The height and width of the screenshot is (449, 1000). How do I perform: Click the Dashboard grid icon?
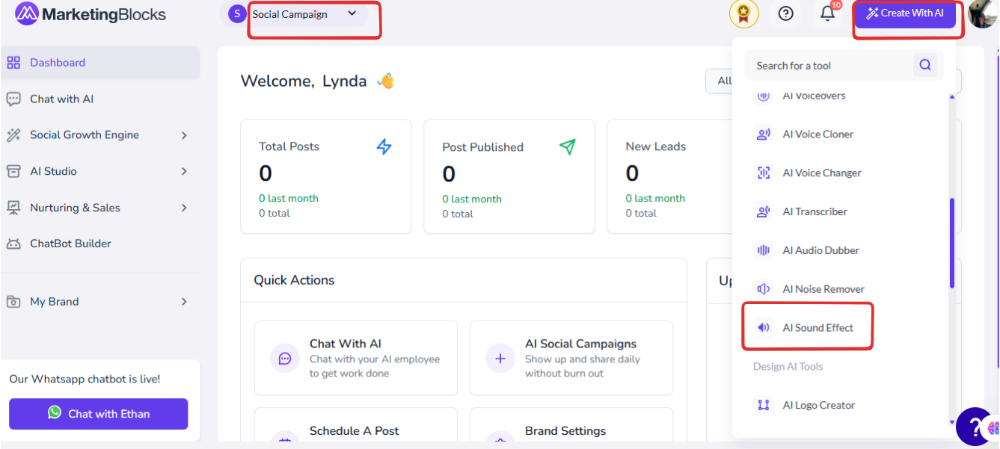13,63
